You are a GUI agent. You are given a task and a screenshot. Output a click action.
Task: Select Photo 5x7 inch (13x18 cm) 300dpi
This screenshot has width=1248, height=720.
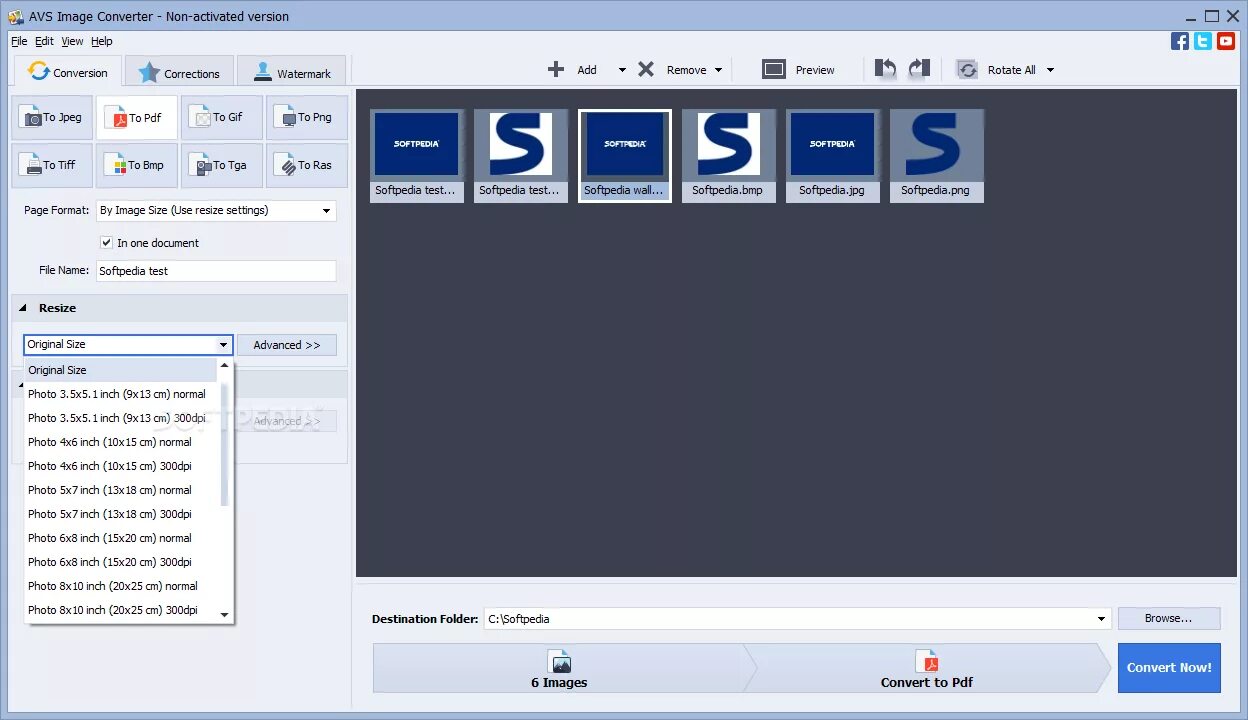121,514
